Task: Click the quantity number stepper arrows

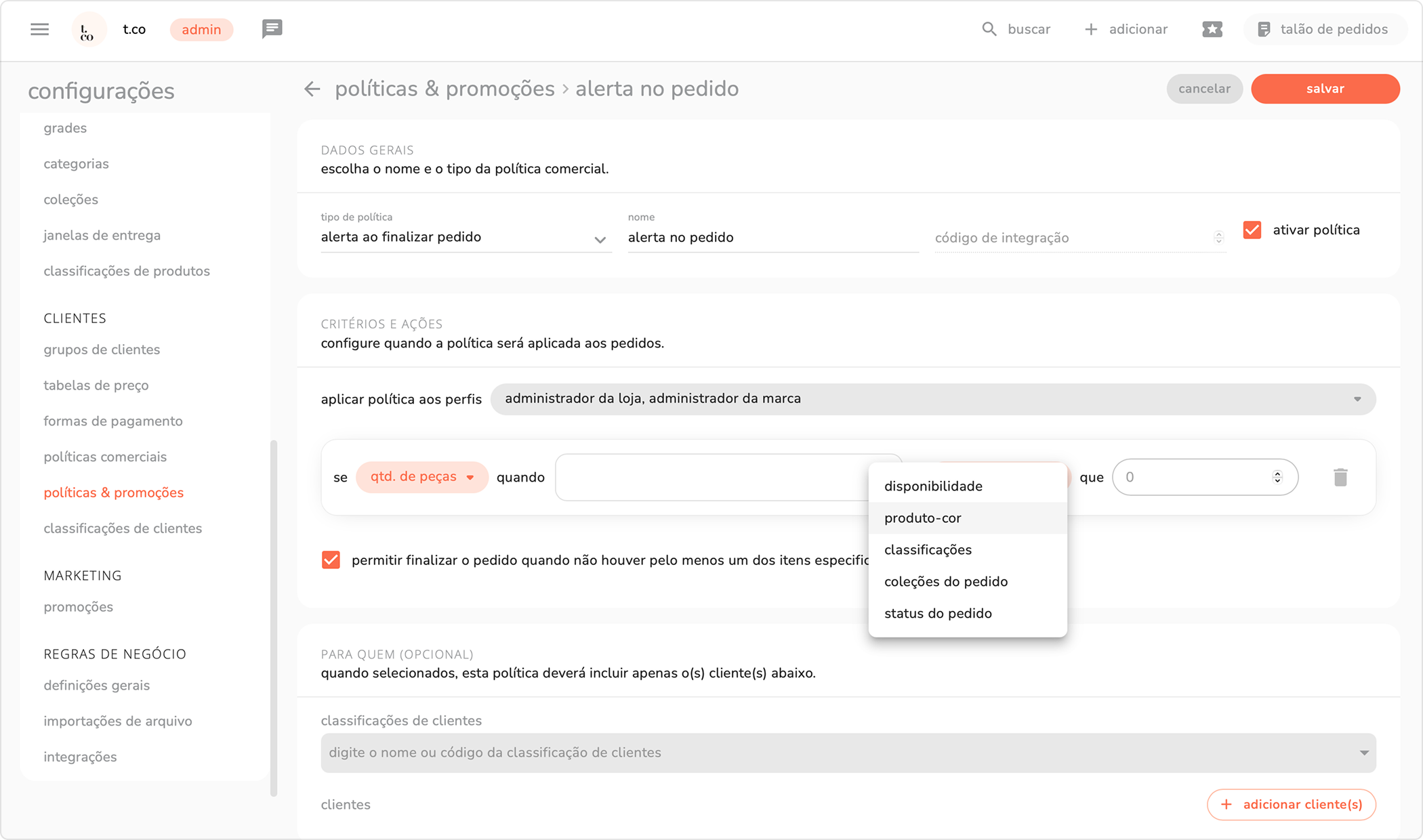Action: click(x=1277, y=477)
